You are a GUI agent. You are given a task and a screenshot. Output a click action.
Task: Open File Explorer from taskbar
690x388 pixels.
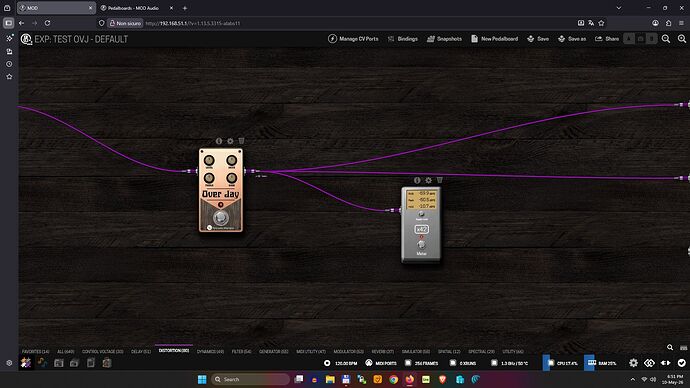[330, 379]
